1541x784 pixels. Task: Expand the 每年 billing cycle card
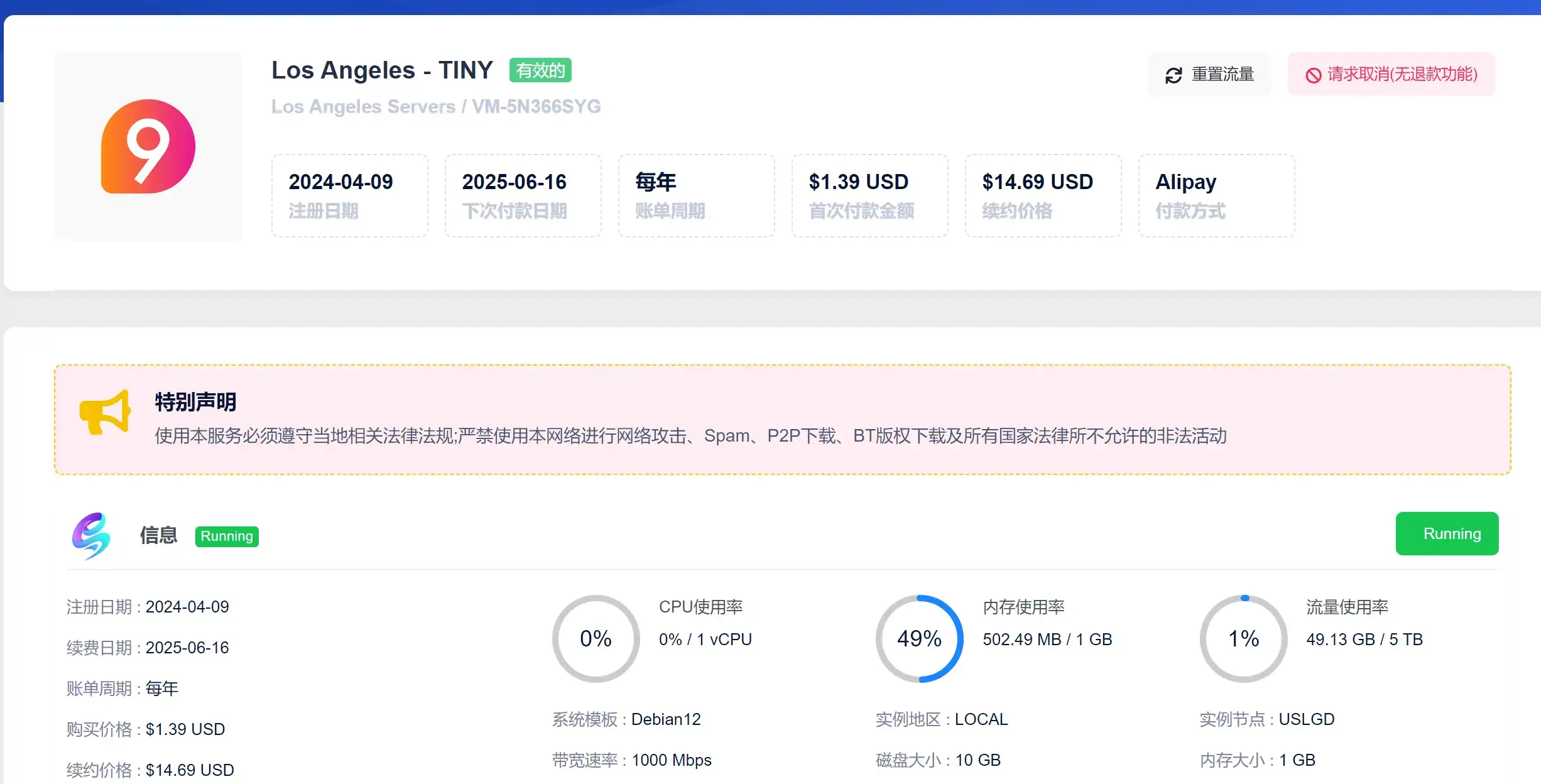(x=696, y=195)
